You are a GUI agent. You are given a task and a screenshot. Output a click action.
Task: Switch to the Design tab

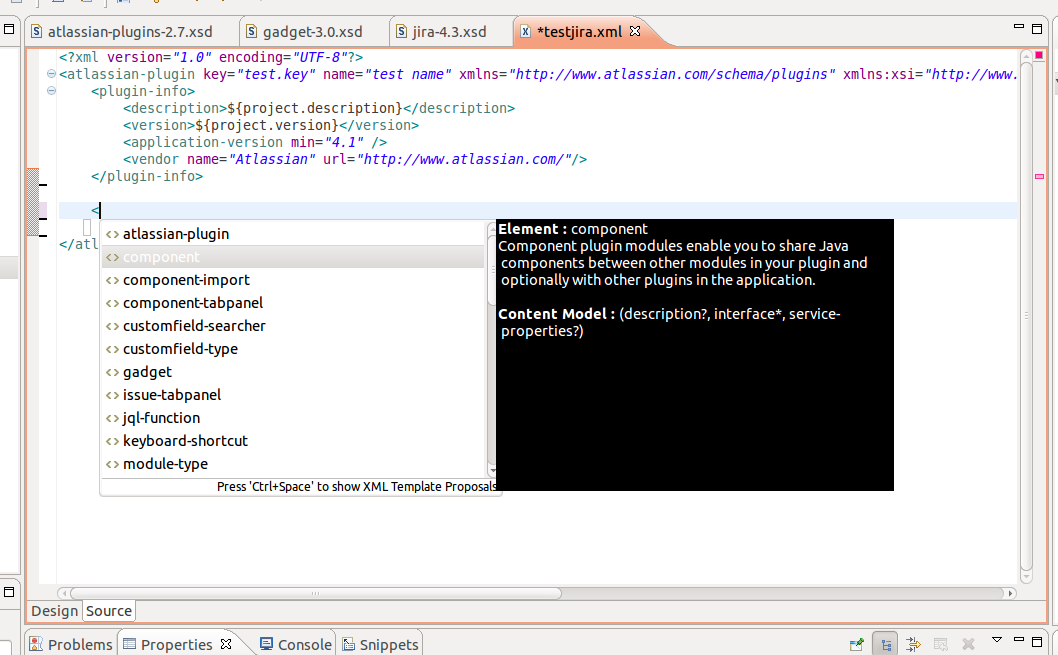tap(54, 610)
